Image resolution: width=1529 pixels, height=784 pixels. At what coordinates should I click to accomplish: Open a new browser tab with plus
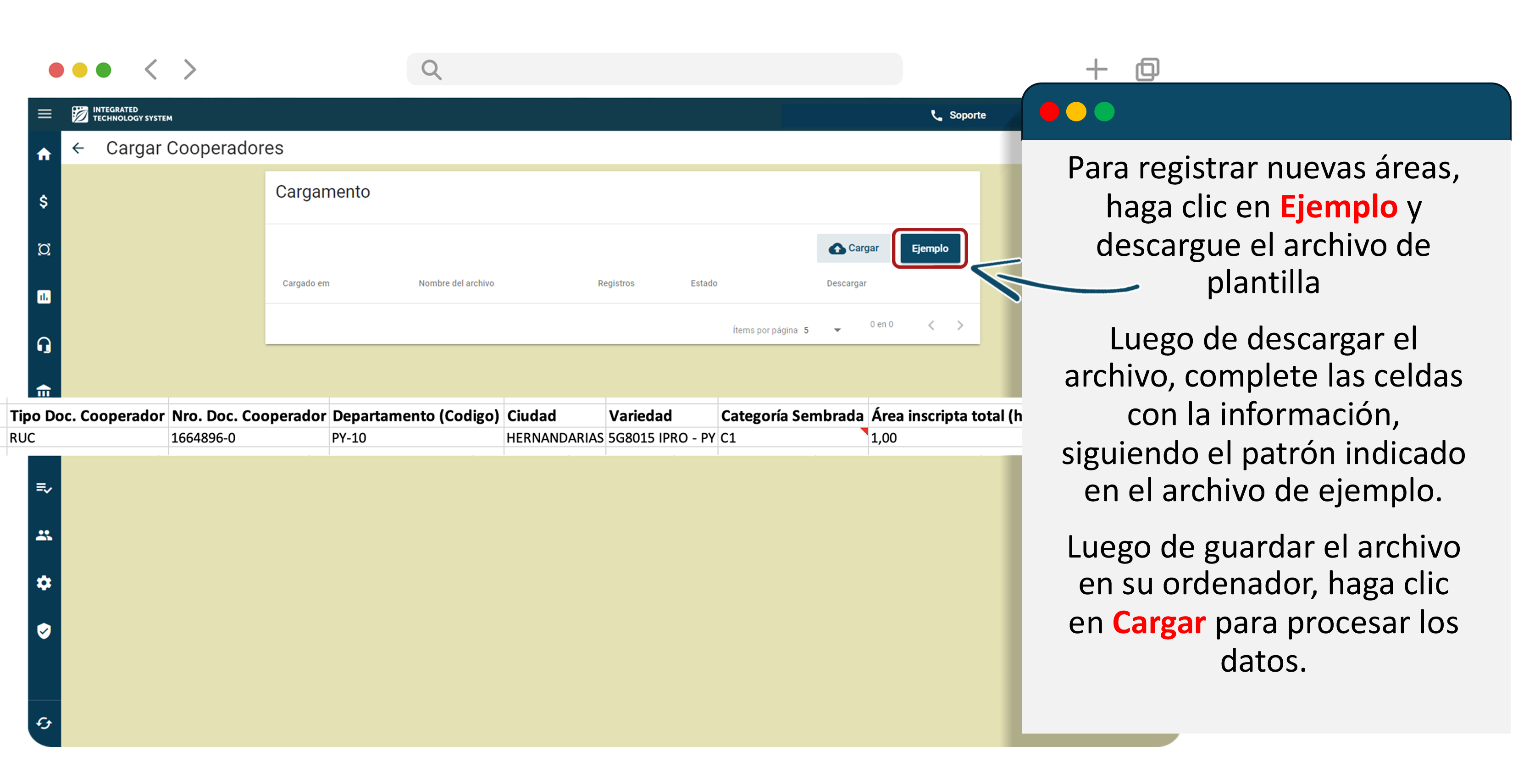(x=1096, y=69)
